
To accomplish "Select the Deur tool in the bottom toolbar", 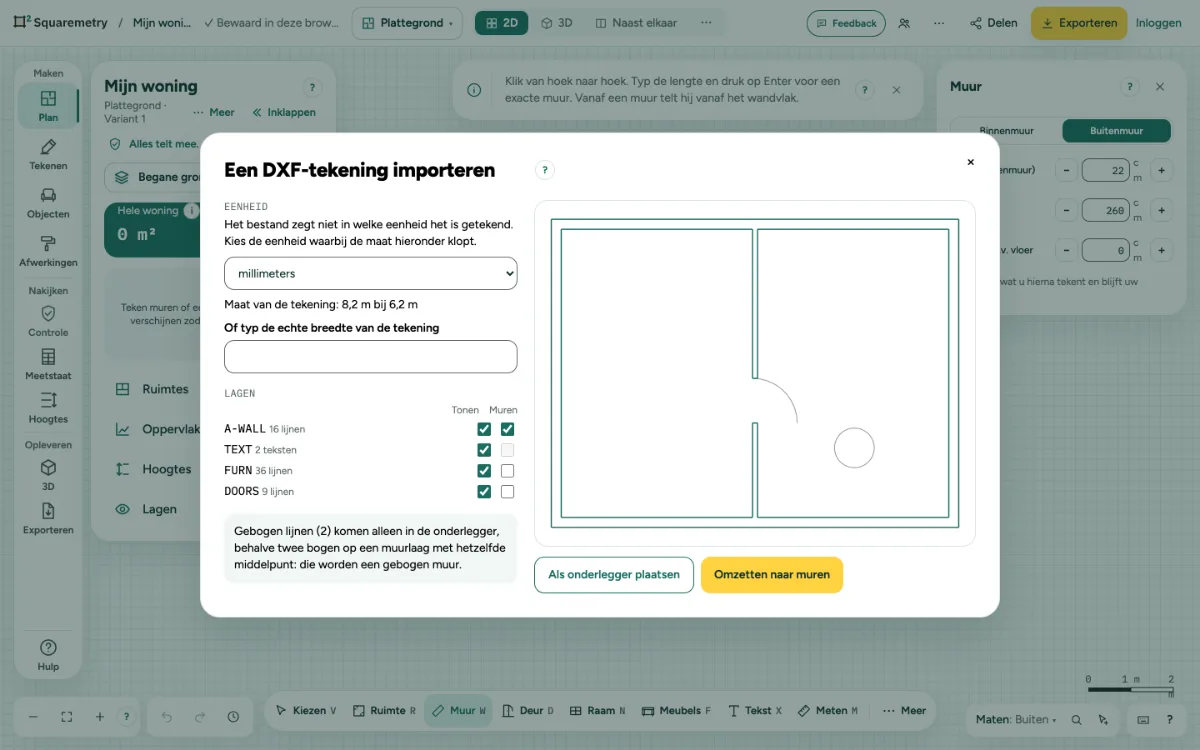I will tap(528, 711).
